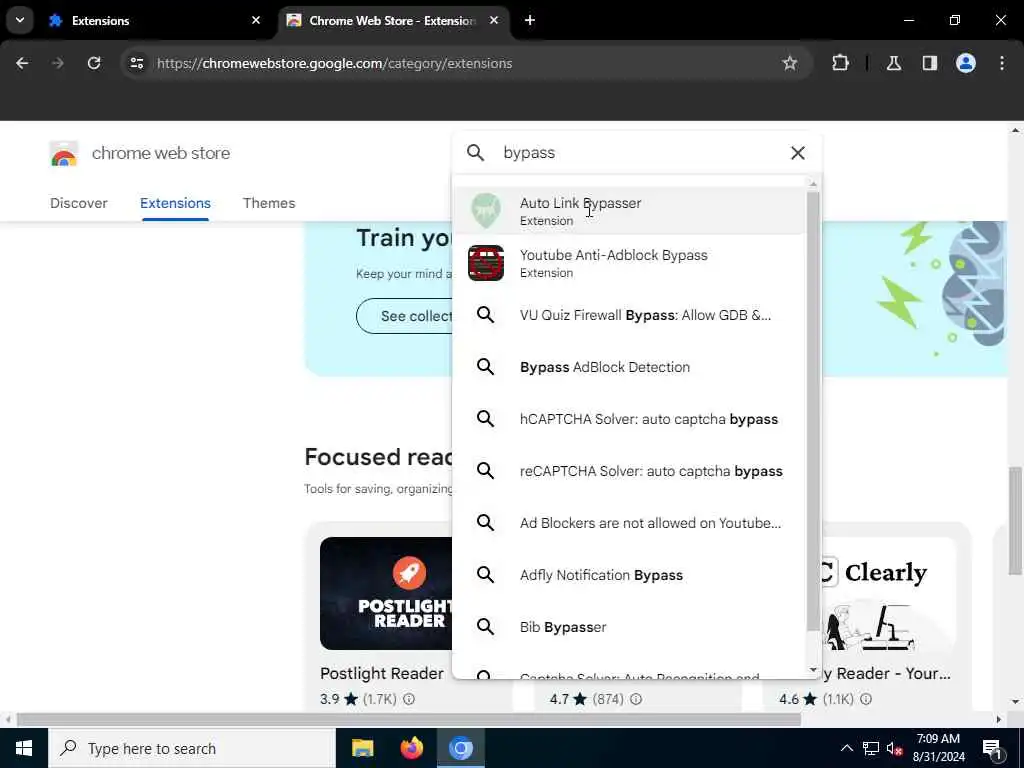The height and width of the screenshot is (768, 1024).
Task: Choose Ad Blockers are not allowed suggestion
Action: [x=629, y=523]
